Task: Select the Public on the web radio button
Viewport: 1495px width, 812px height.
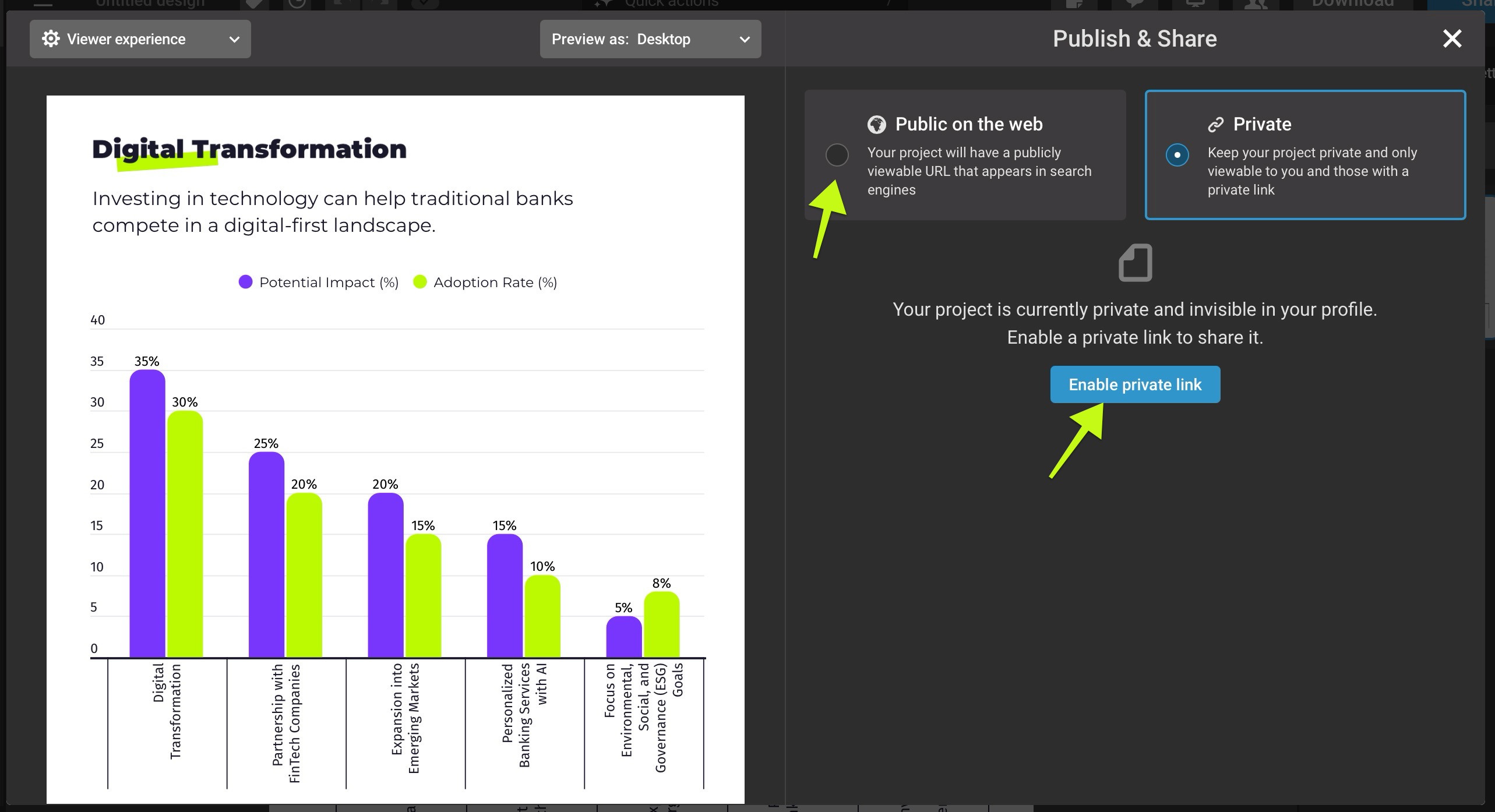Action: point(837,155)
